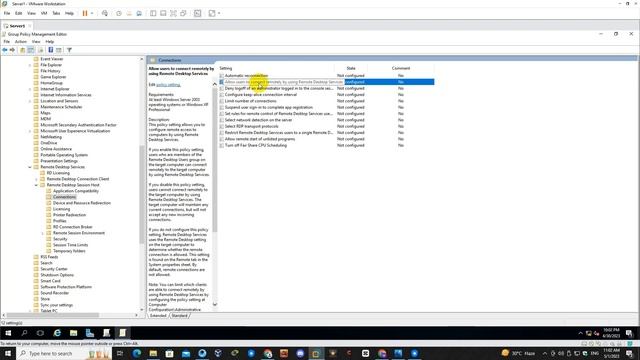Click the Filter funnel icon in toolbar
Image resolution: width=640 pixels, height=360 pixels.
[x=69, y=50]
